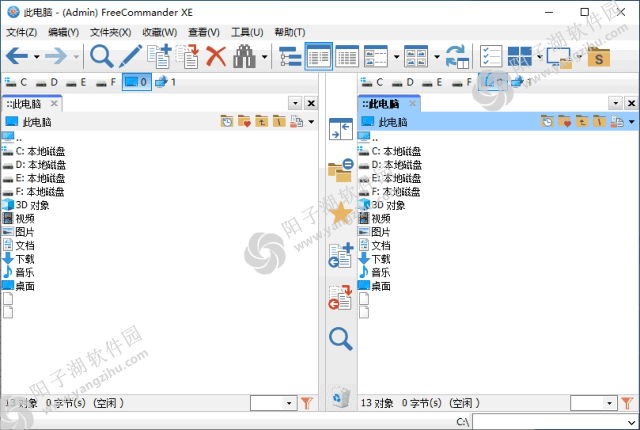The height and width of the screenshot is (430, 640).
Task: Click the command line input field
Action: click(555, 421)
